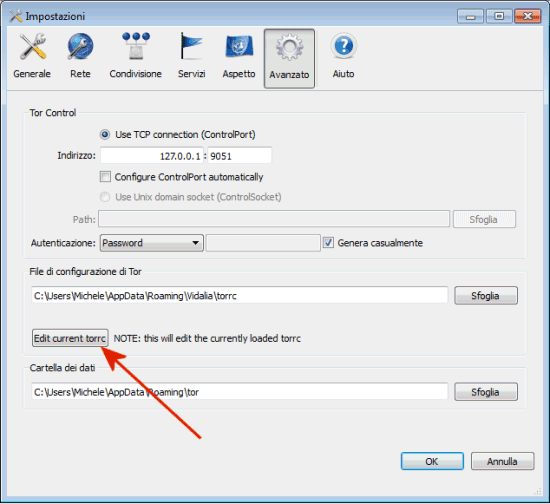Click the 127.0.0.1 address field
Image resolution: width=550 pixels, height=504 pixels.
(x=152, y=156)
